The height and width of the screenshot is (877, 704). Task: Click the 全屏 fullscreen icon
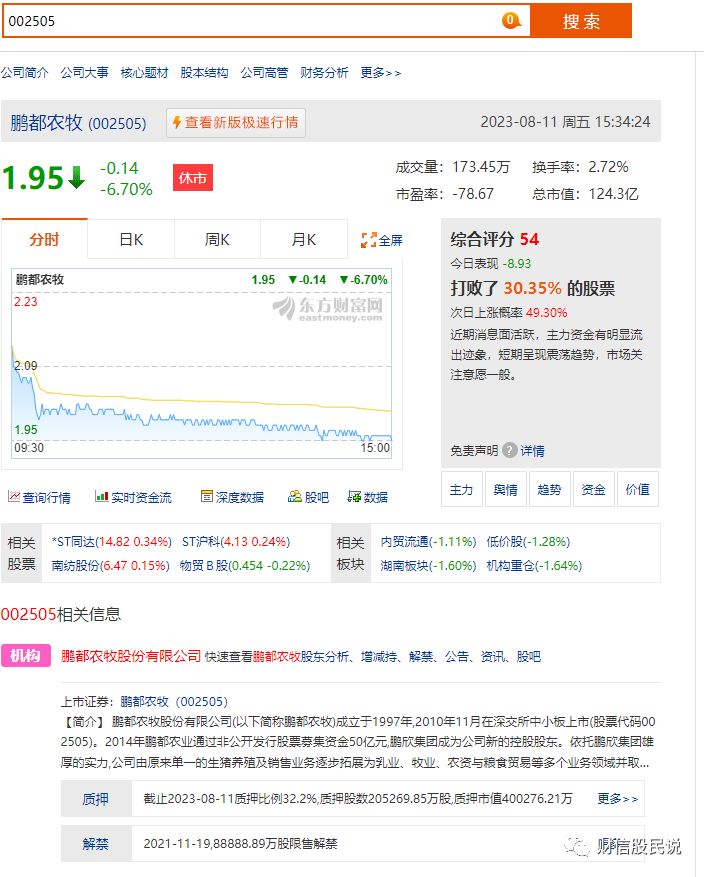(x=368, y=241)
